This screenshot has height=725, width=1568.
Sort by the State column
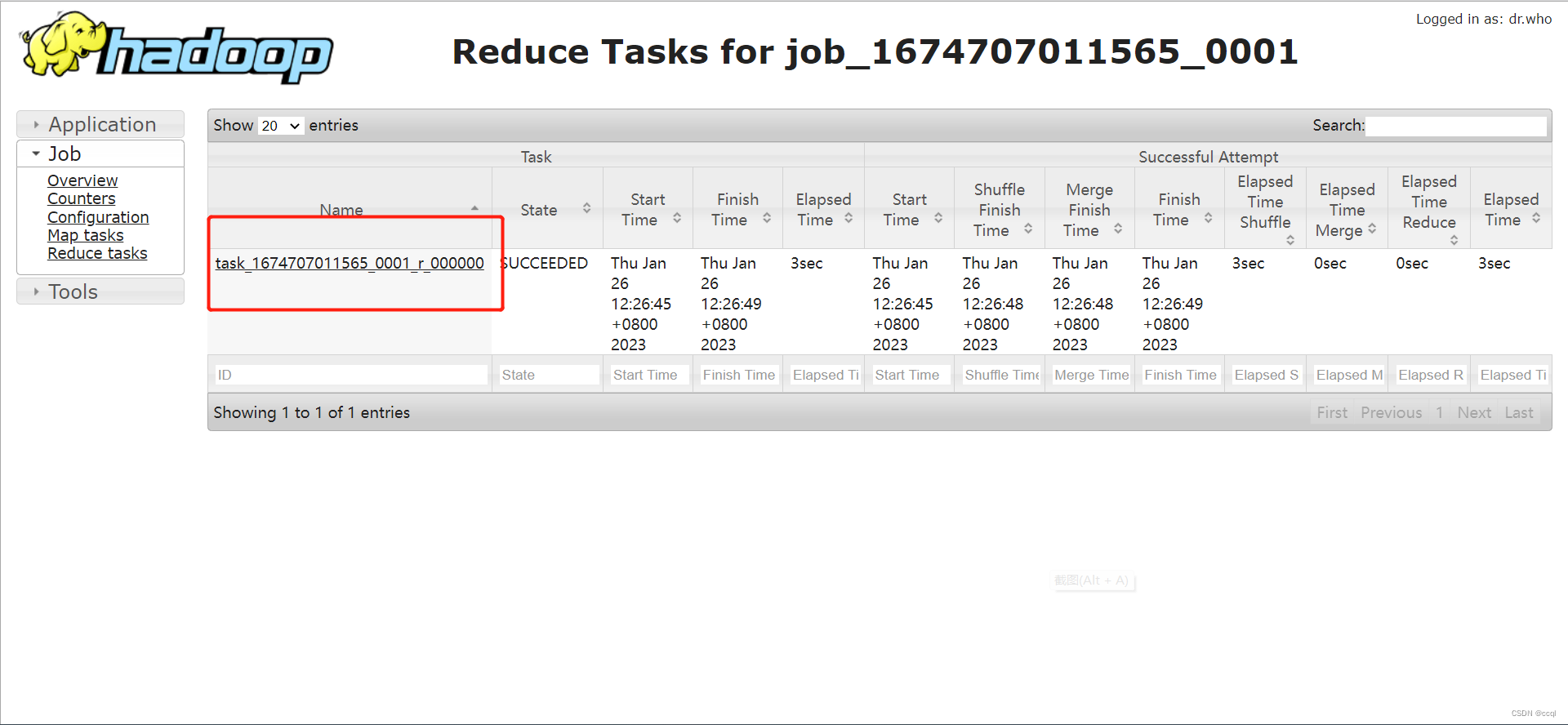[x=547, y=209]
